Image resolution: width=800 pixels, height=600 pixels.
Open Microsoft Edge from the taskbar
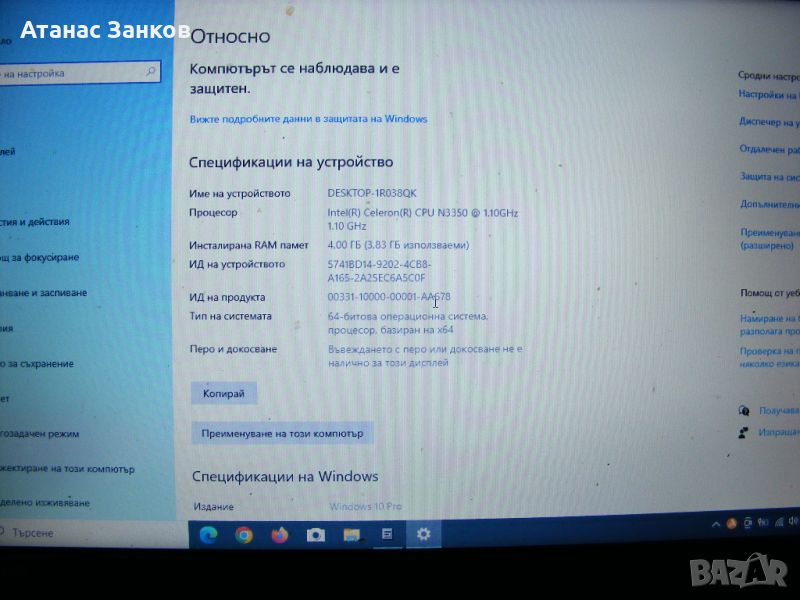(208, 534)
